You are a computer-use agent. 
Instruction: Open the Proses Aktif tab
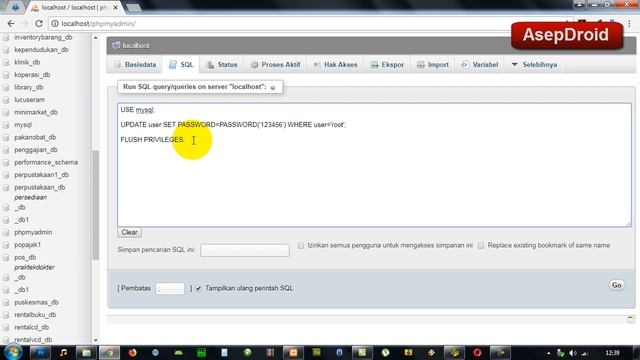276,64
